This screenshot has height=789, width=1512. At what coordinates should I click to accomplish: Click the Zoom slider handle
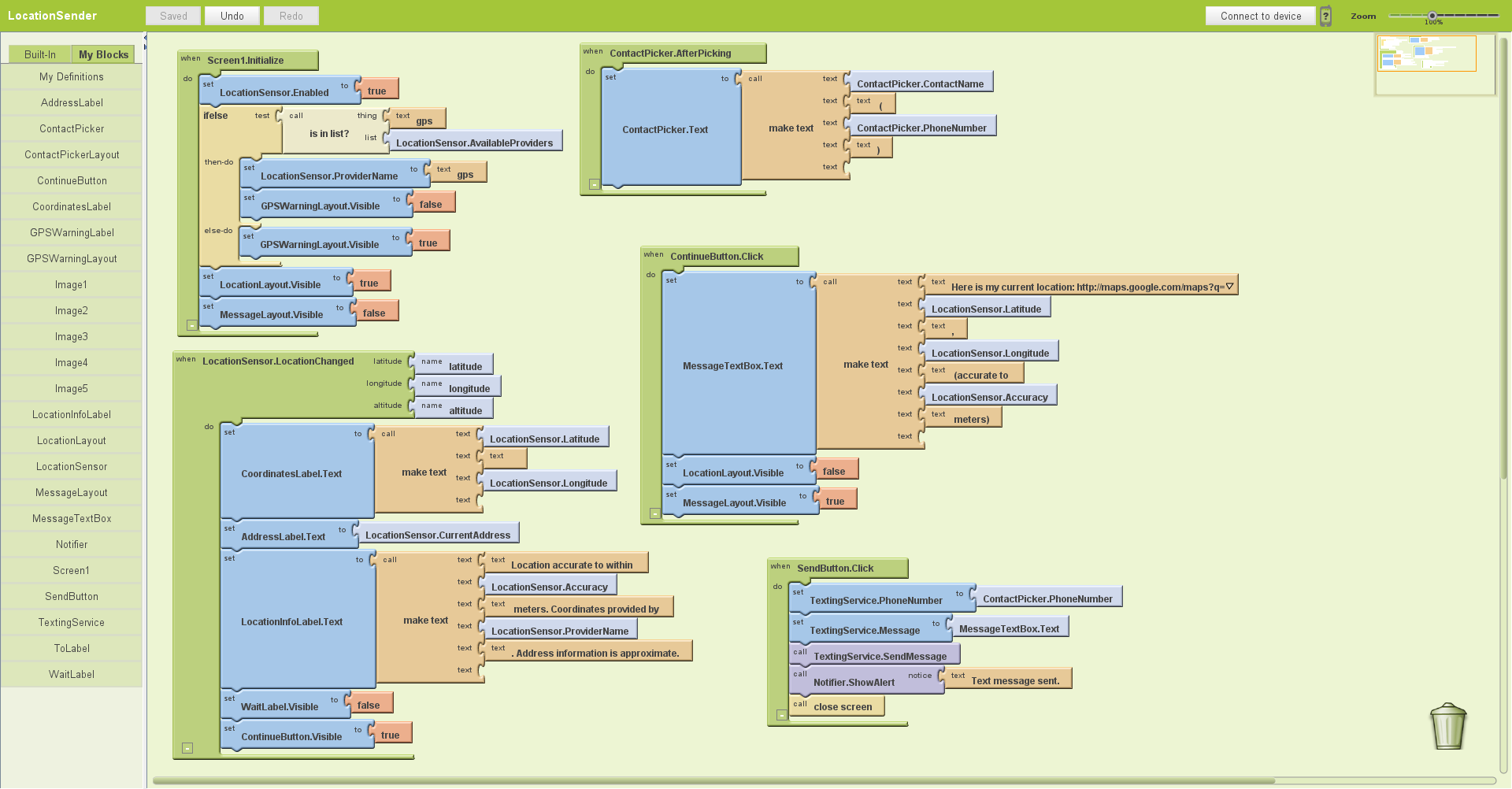tap(1432, 16)
